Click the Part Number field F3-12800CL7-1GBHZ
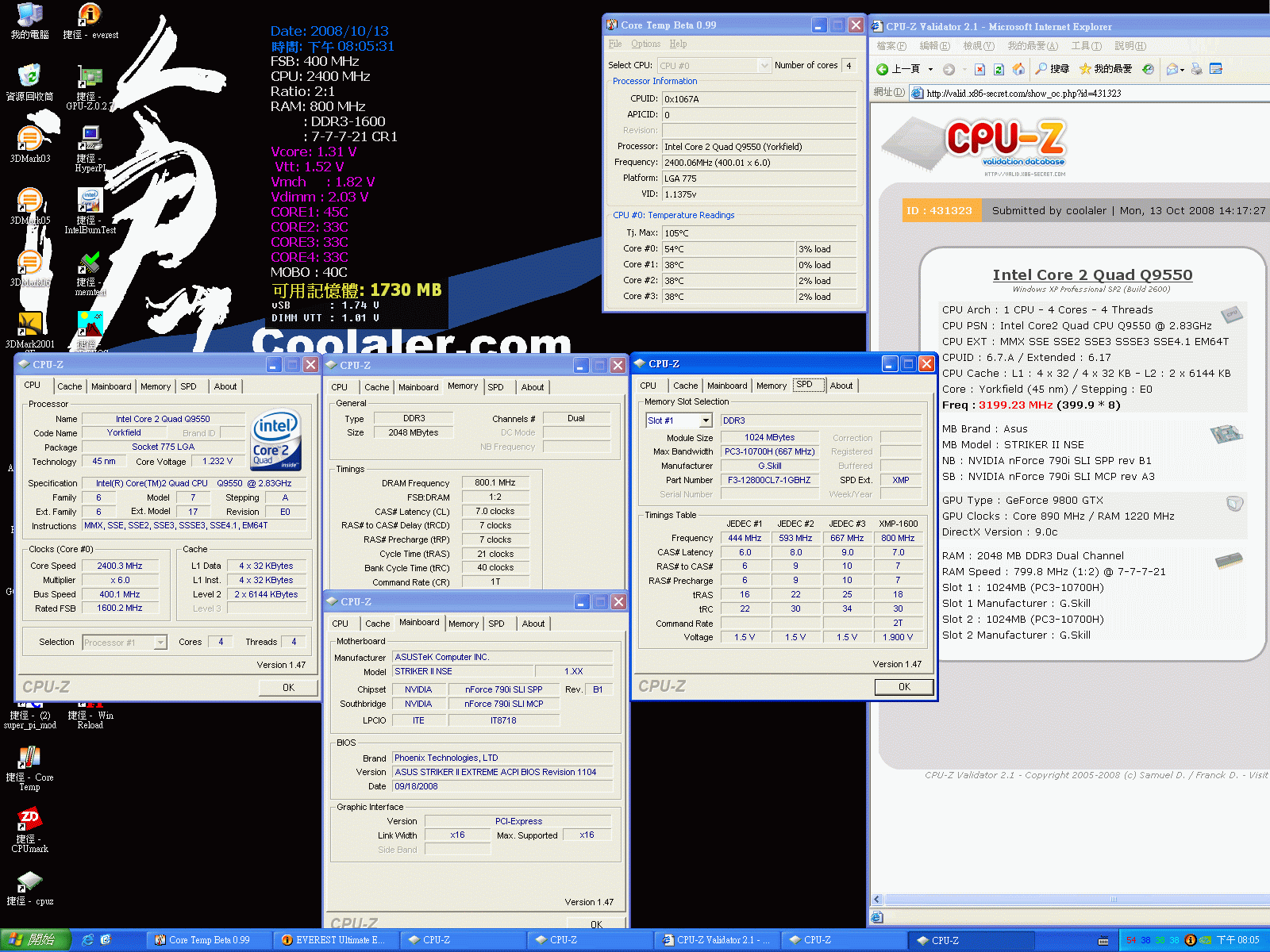The height and width of the screenshot is (952, 1270). coord(769,480)
